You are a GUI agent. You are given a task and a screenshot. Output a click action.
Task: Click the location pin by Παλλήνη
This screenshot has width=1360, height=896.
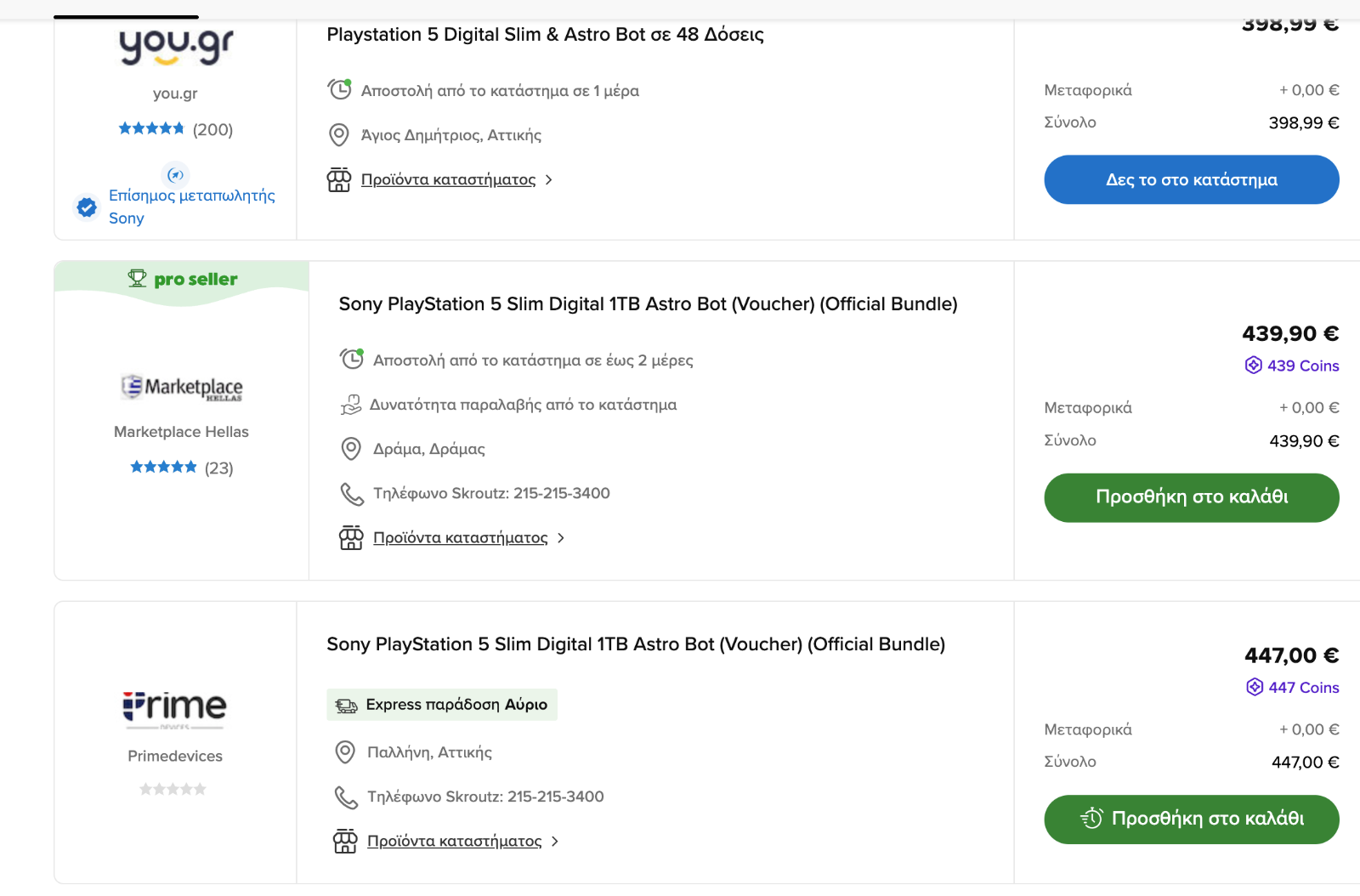point(345,752)
